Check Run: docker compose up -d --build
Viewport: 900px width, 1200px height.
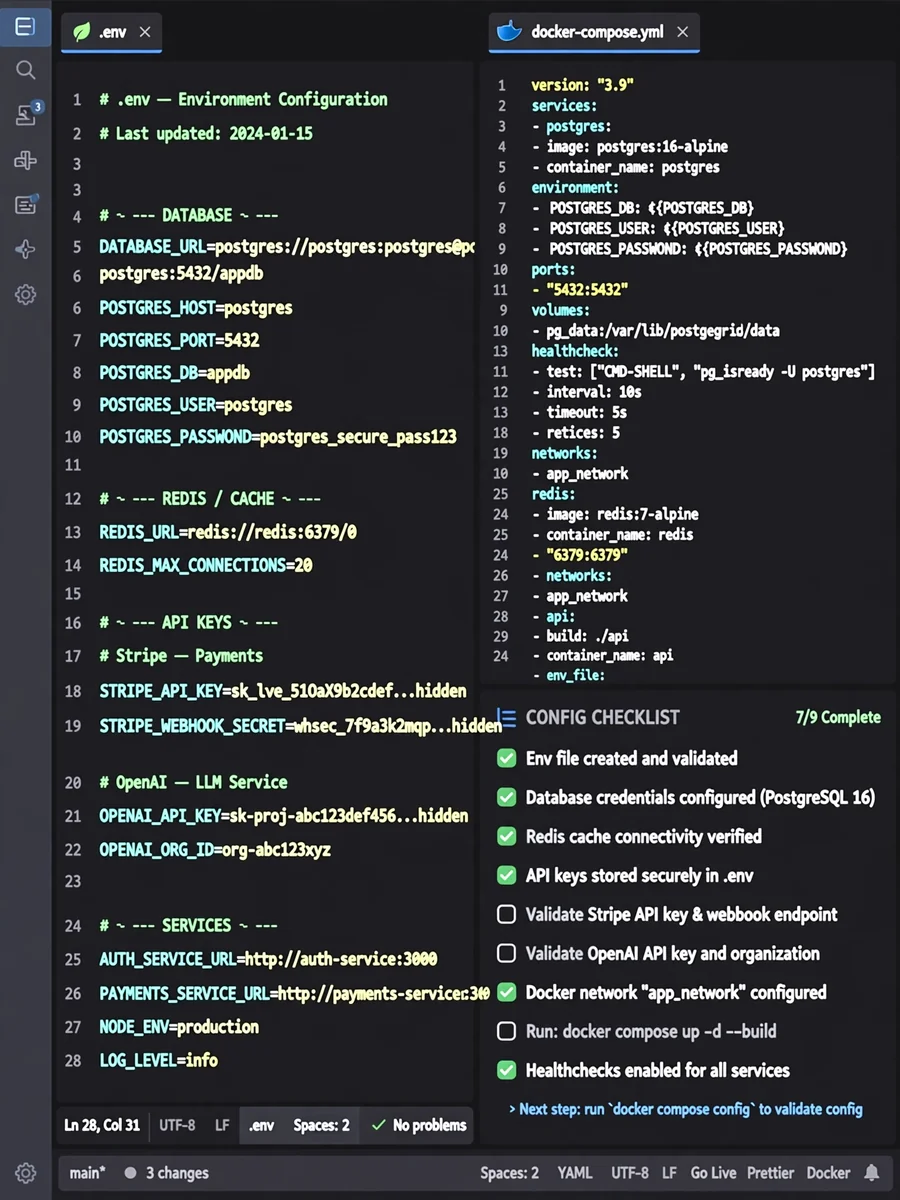coord(507,1031)
